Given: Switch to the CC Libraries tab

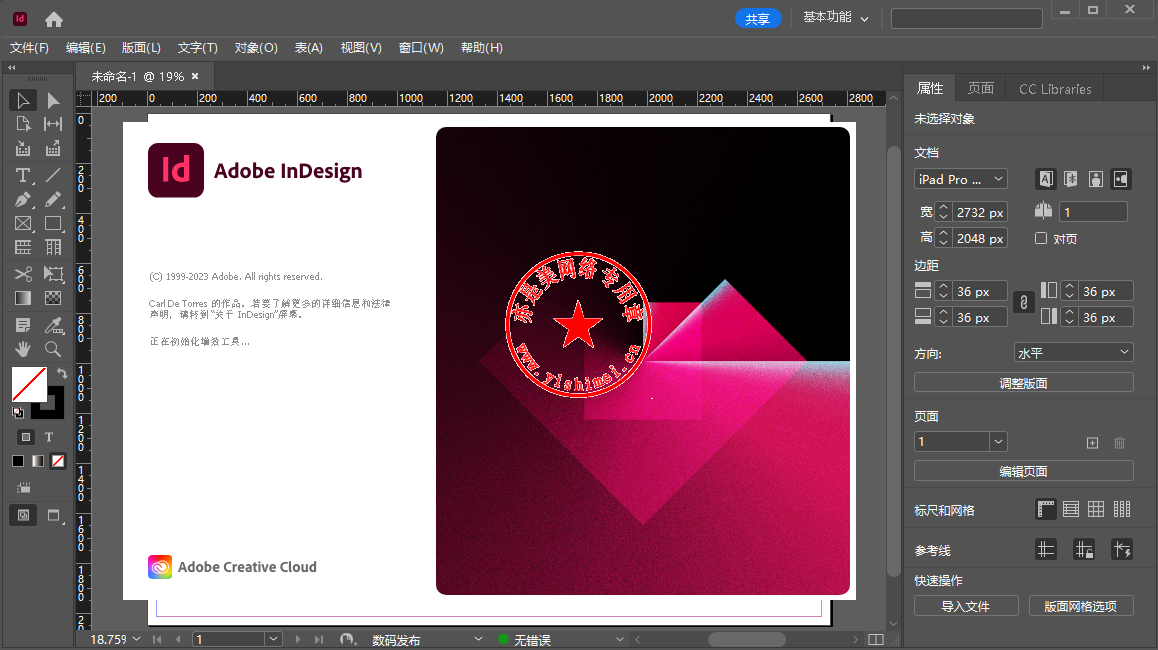Looking at the screenshot, I should (1055, 89).
